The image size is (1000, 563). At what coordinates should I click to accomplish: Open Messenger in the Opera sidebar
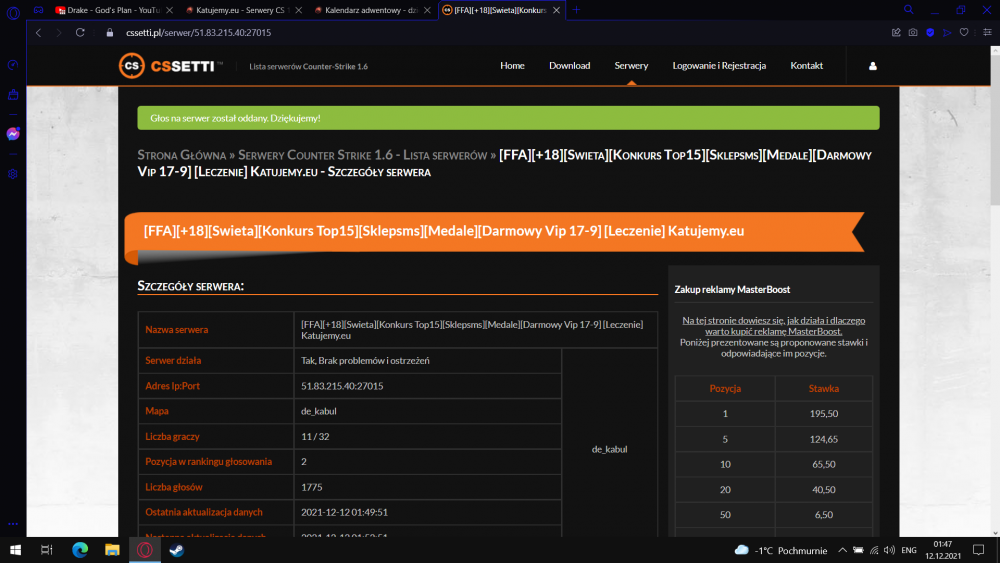(x=13, y=134)
